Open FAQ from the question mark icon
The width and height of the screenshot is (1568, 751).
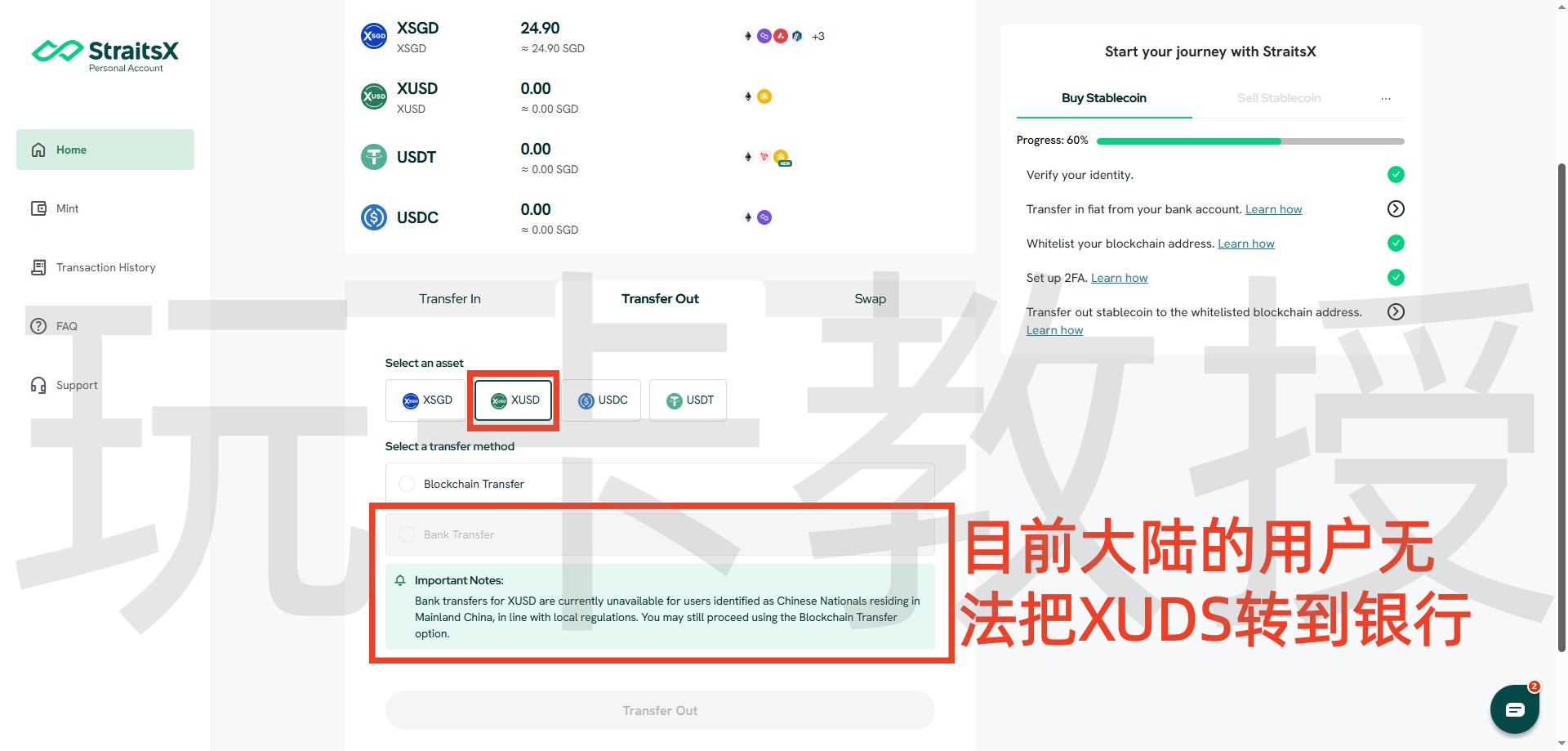(38, 326)
